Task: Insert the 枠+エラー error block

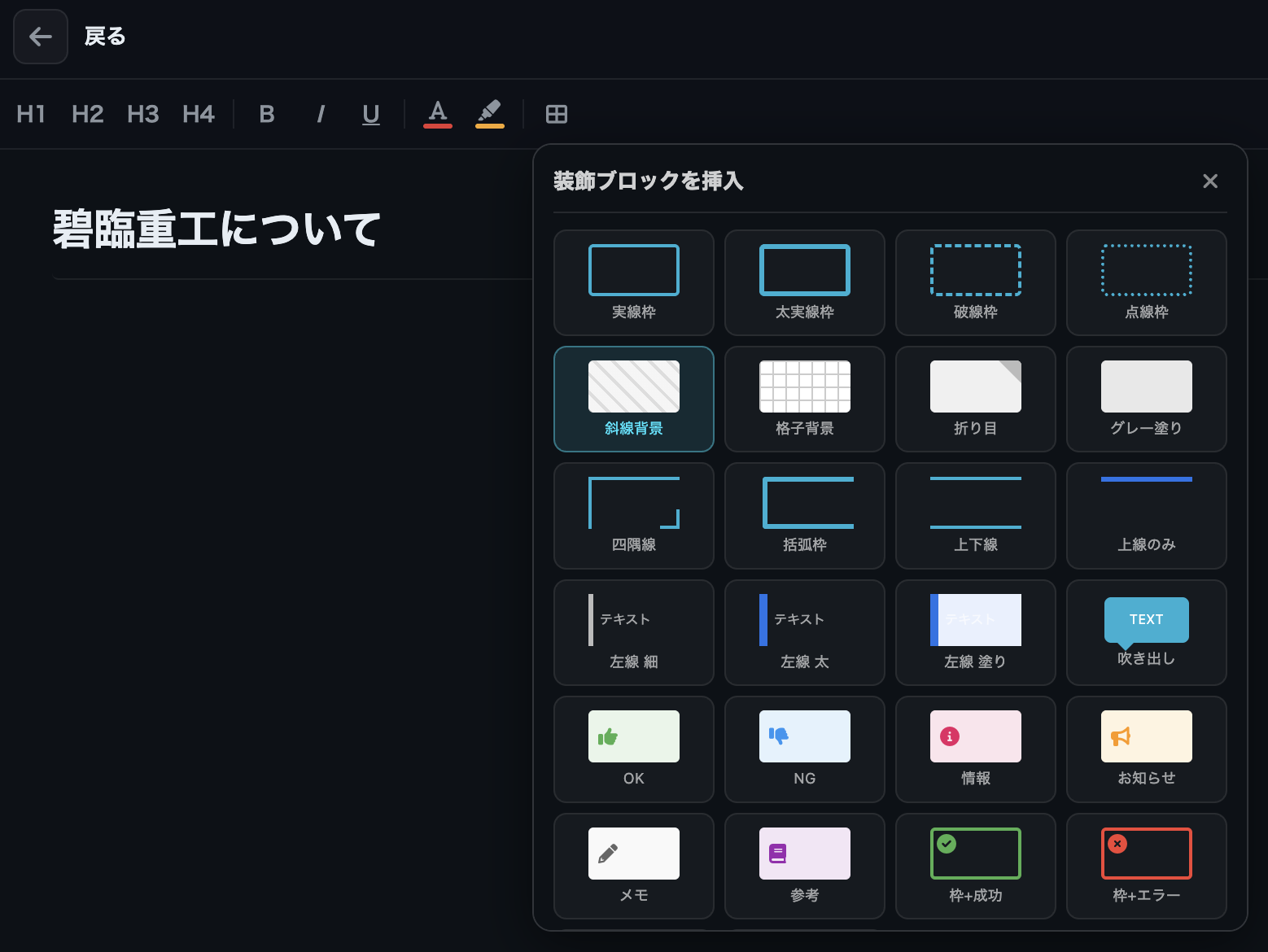Action: pos(1147,866)
